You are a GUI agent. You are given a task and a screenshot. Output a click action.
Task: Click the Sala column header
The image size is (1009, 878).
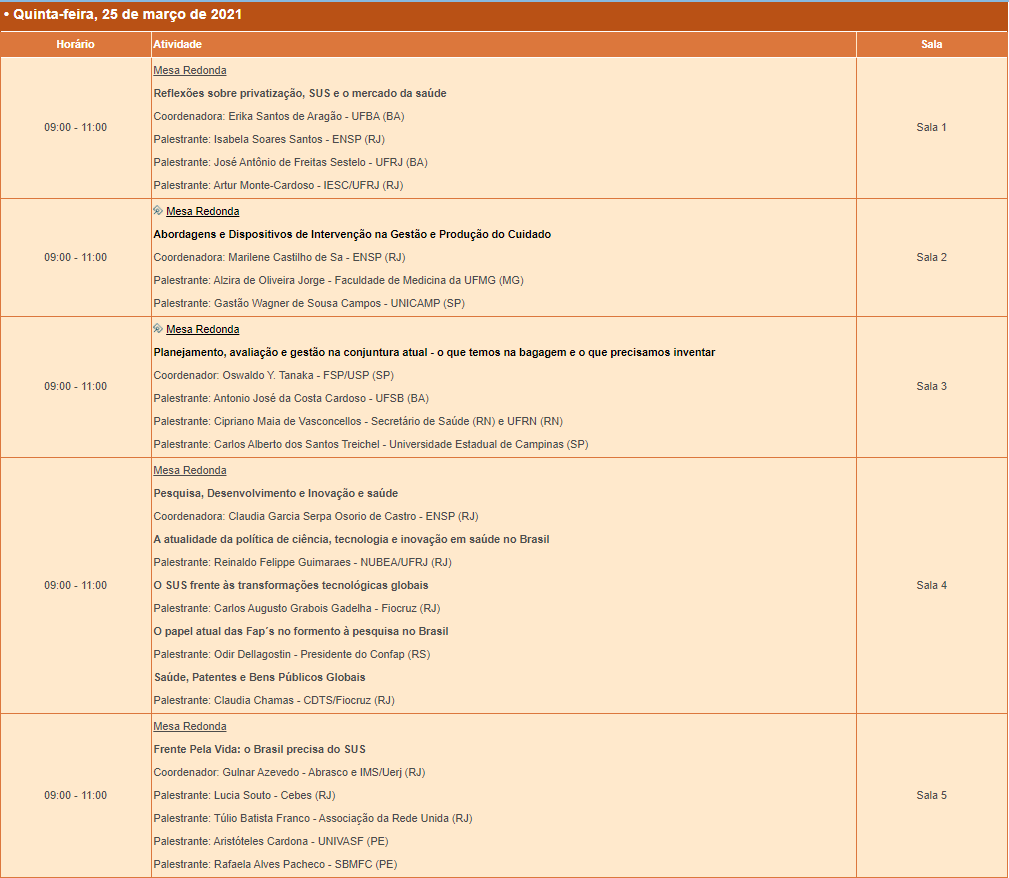pos(932,44)
